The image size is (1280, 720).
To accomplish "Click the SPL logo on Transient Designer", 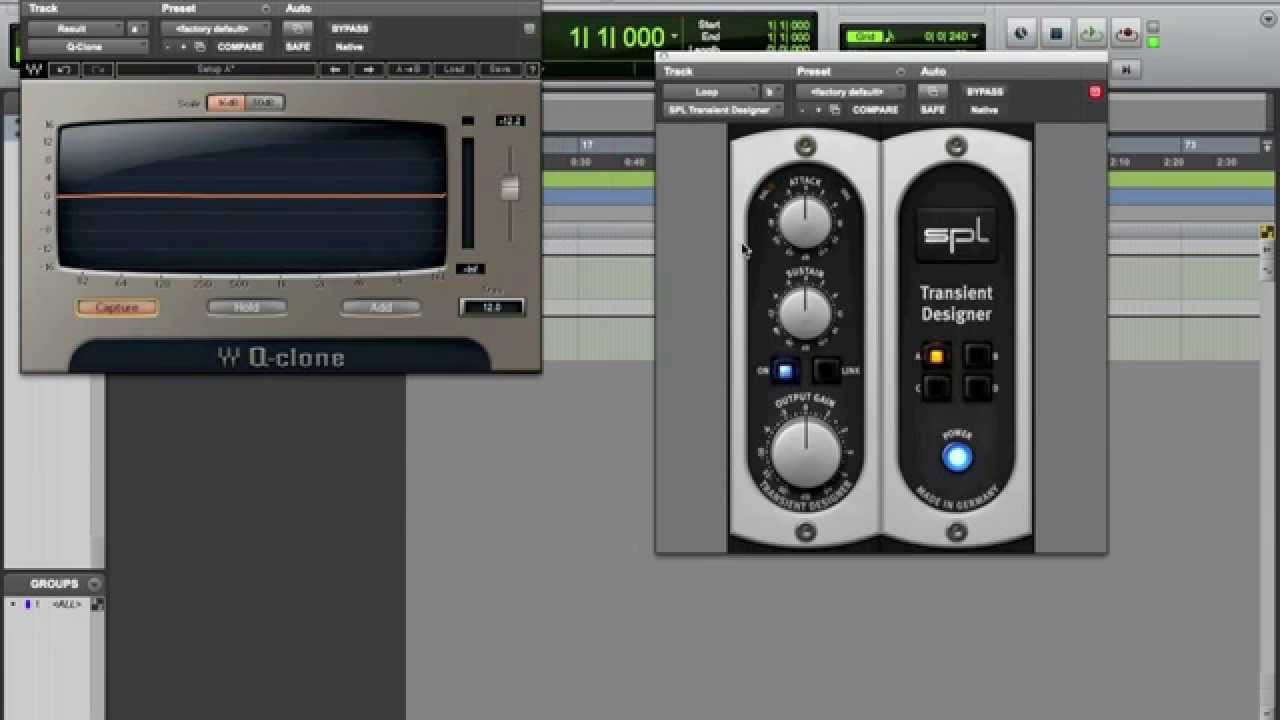I will 956,236.
